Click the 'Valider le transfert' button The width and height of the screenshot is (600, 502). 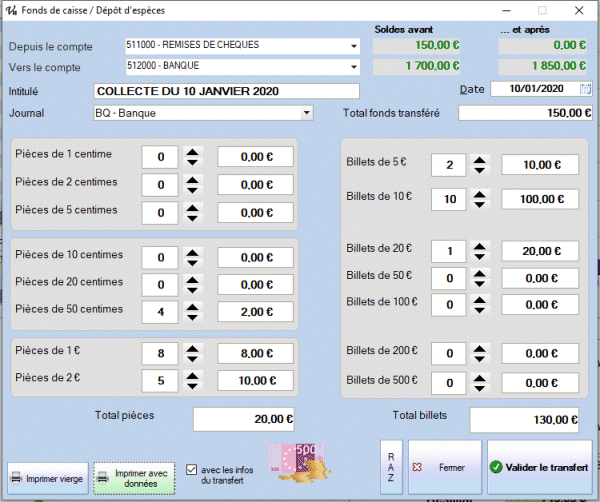[540, 467]
